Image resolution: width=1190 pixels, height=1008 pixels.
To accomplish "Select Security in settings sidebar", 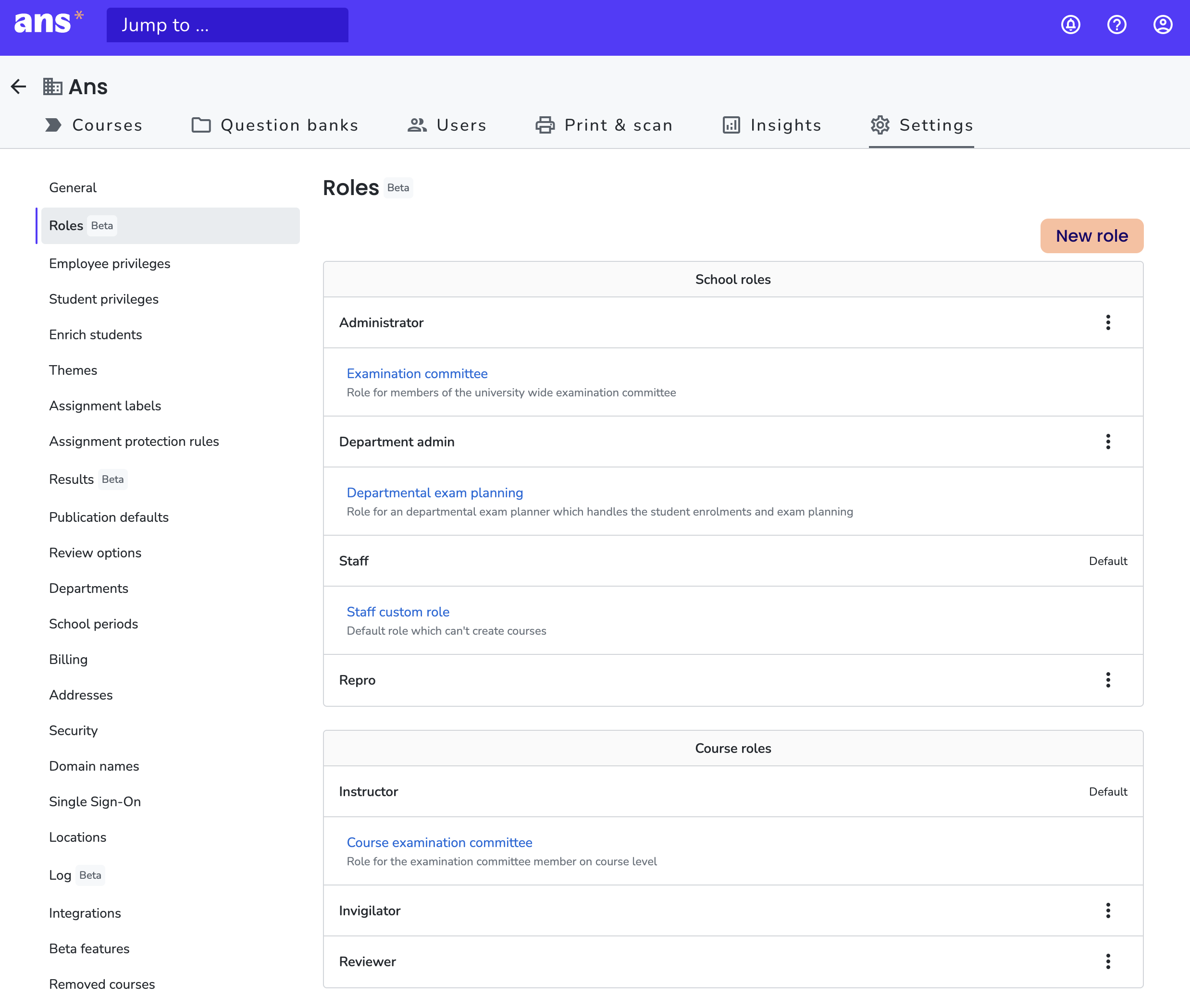I will point(170,731).
